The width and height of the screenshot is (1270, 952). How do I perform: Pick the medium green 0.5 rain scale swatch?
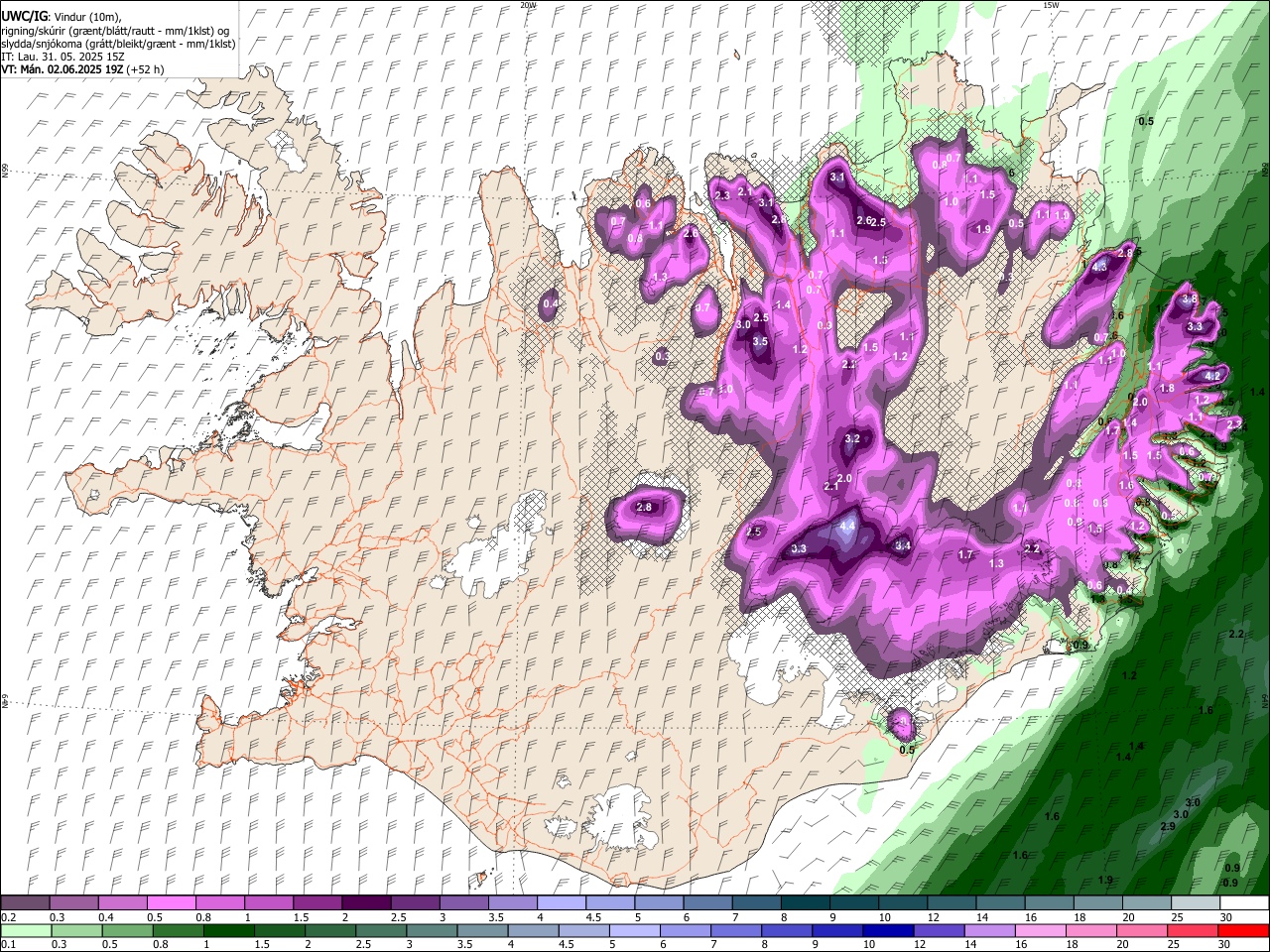(x=126, y=930)
